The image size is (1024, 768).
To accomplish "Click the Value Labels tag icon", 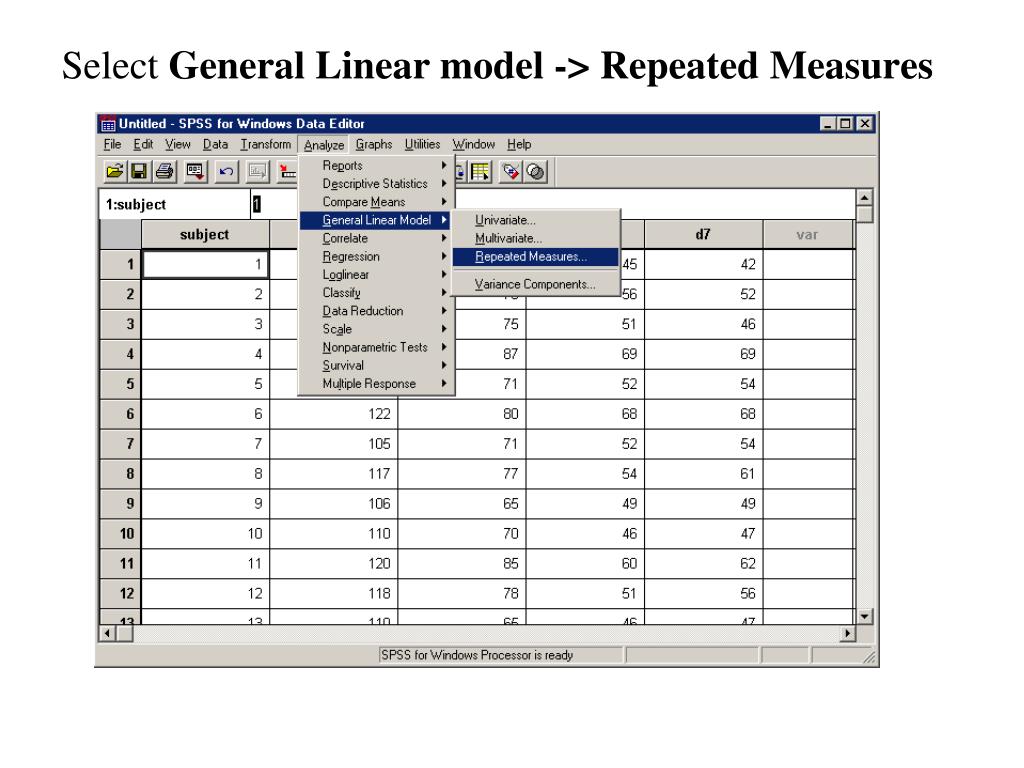I will [x=511, y=172].
